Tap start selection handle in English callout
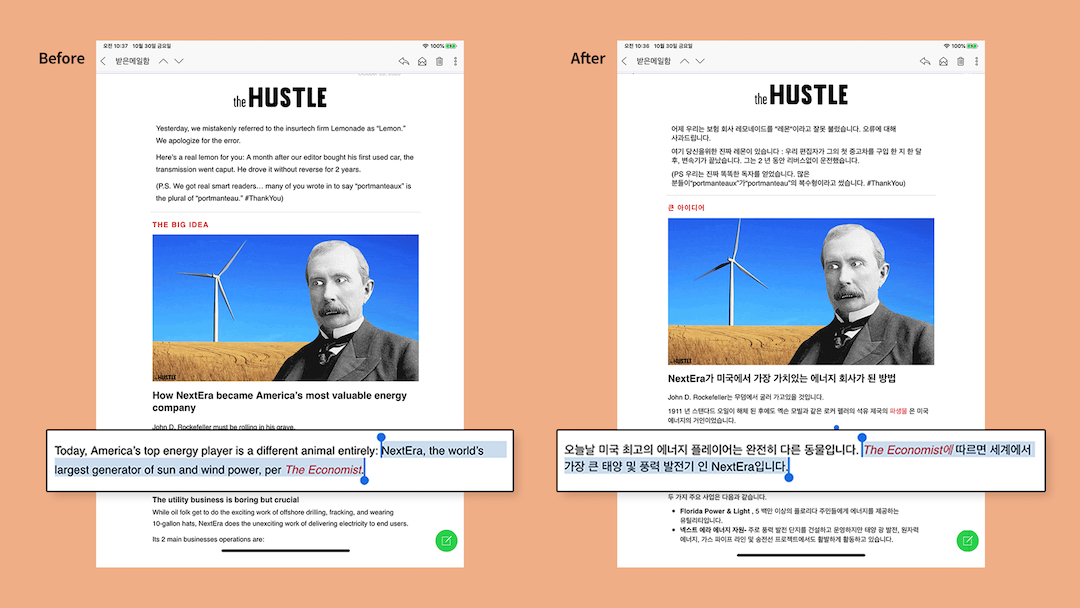Image resolution: width=1080 pixels, height=608 pixels. click(x=381, y=438)
